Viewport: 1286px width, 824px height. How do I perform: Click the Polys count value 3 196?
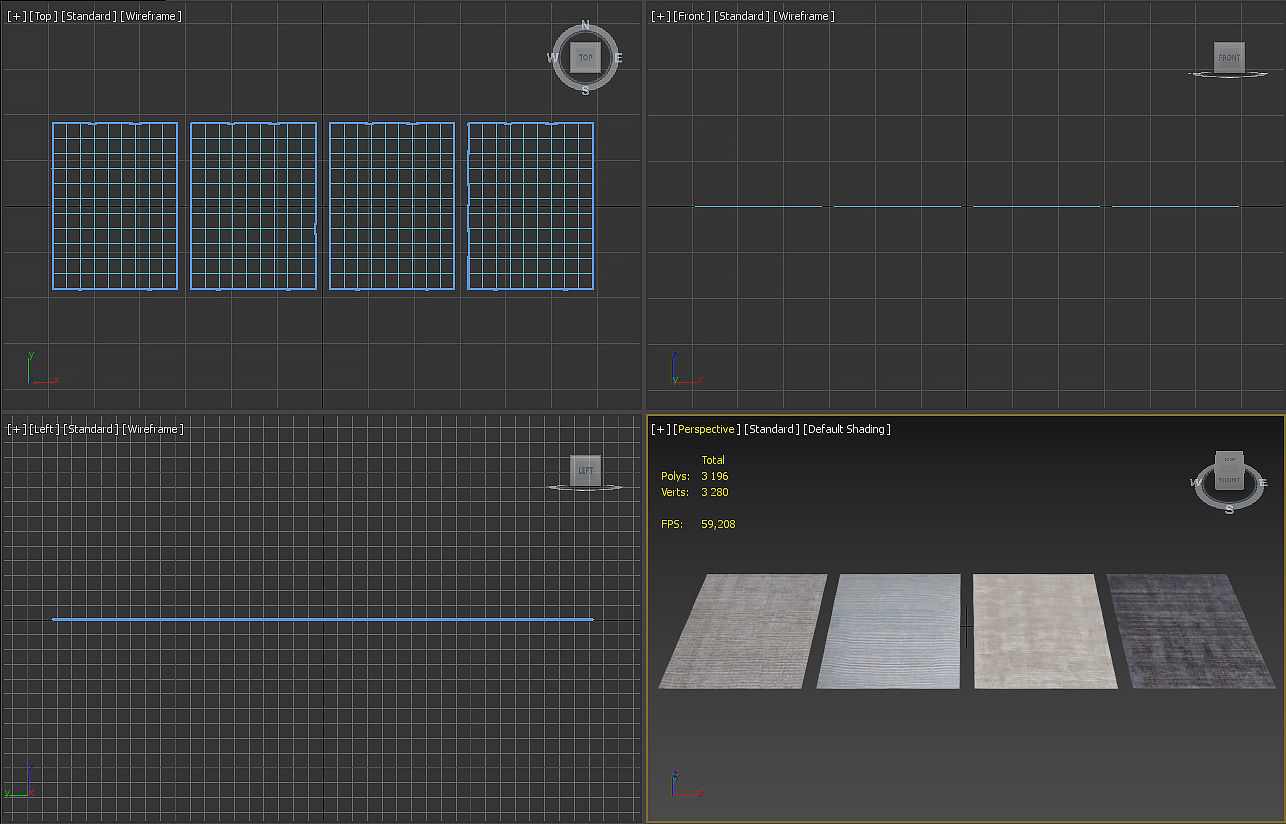pyautogui.click(x=714, y=476)
